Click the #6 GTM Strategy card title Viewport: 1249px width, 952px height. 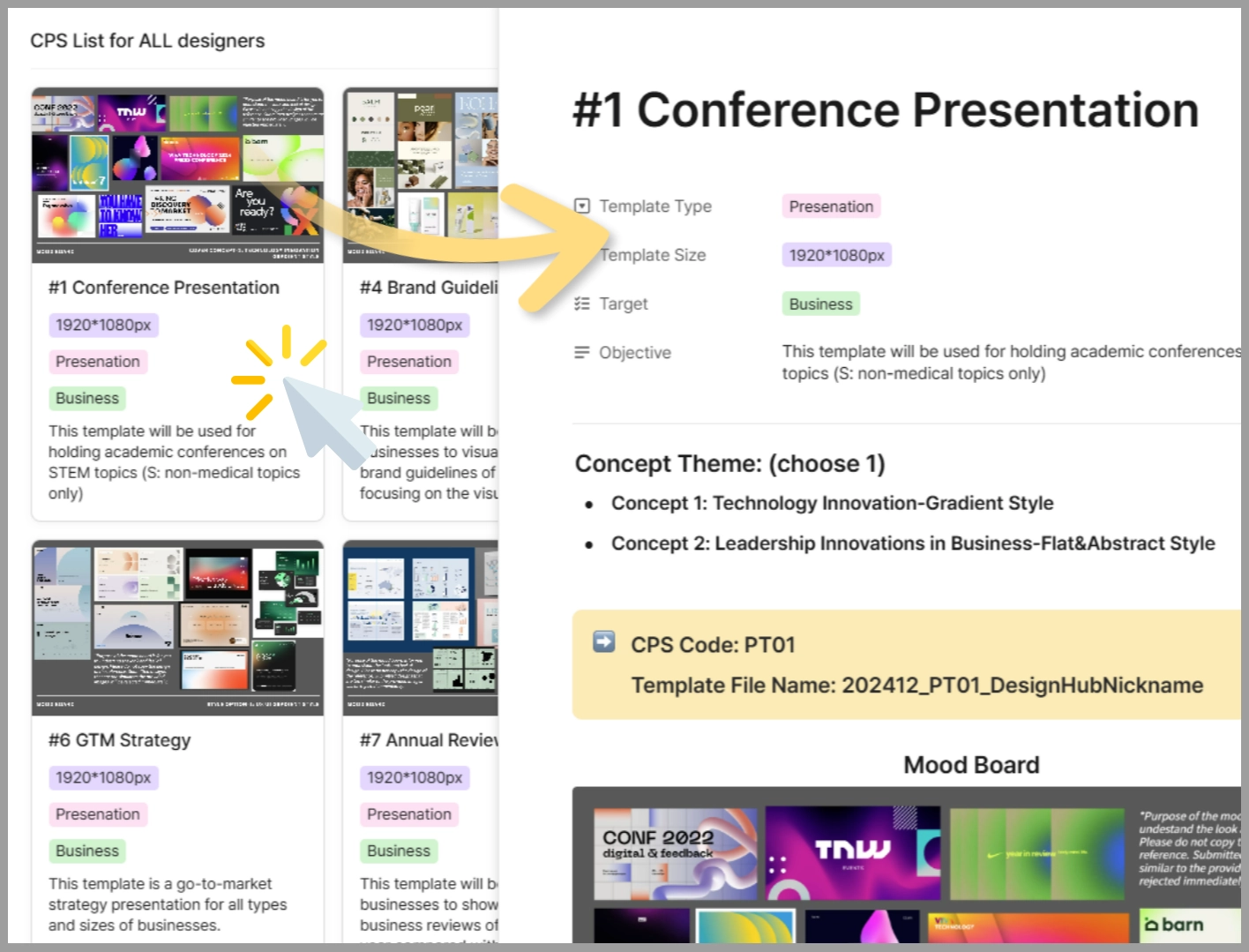[120, 740]
